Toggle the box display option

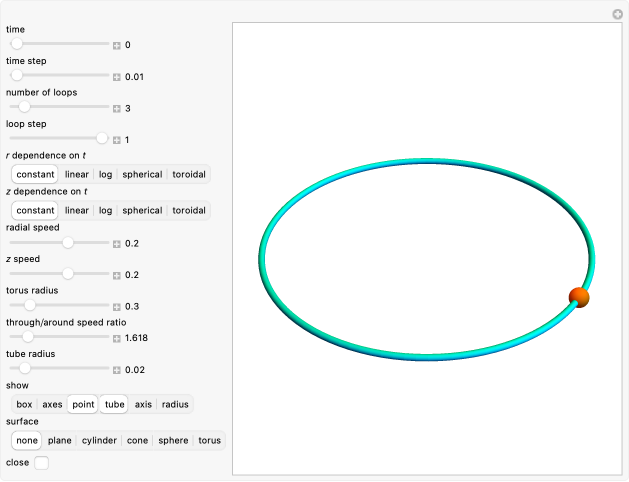tap(24, 405)
